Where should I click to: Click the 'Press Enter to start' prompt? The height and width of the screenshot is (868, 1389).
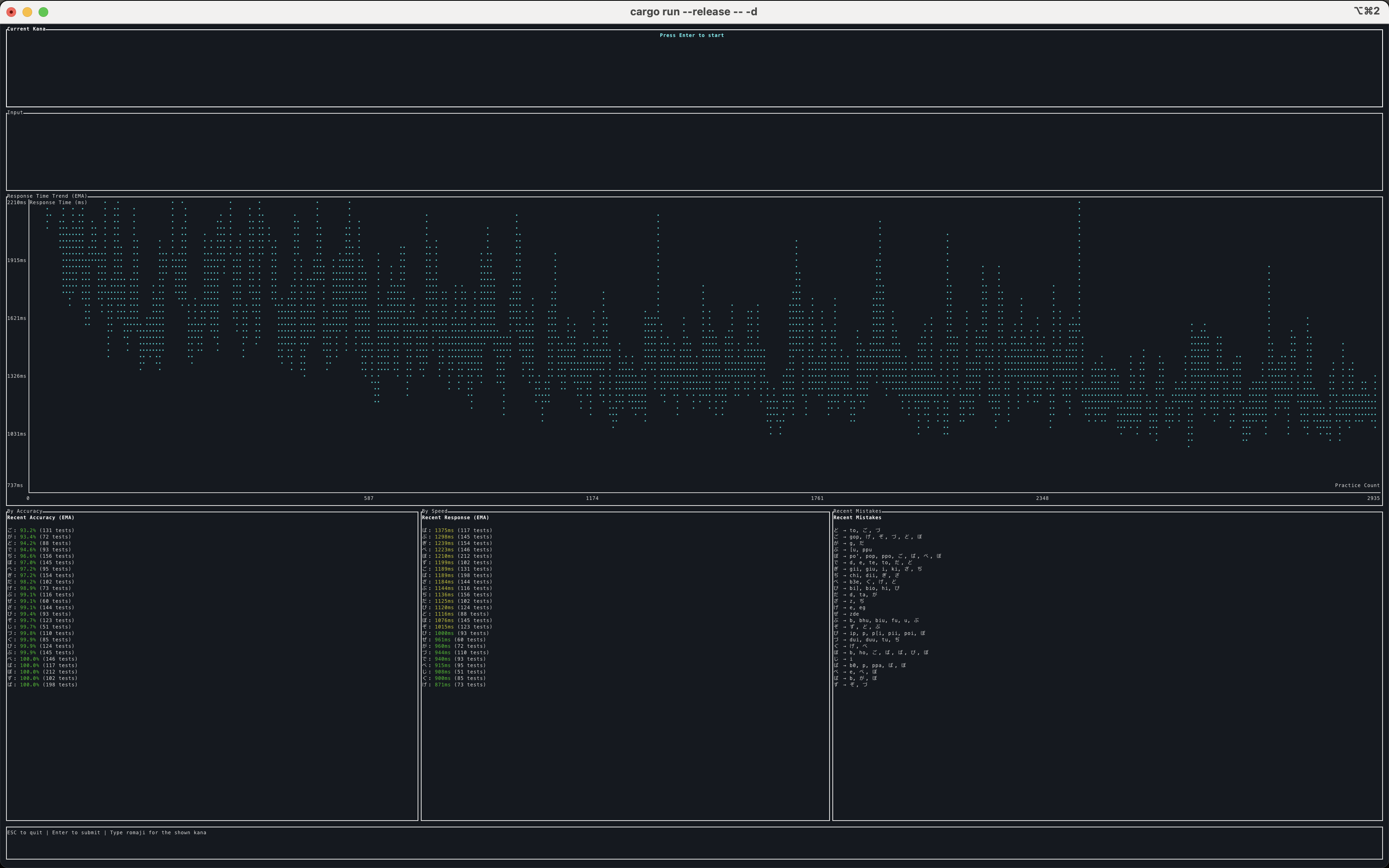point(692,36)
